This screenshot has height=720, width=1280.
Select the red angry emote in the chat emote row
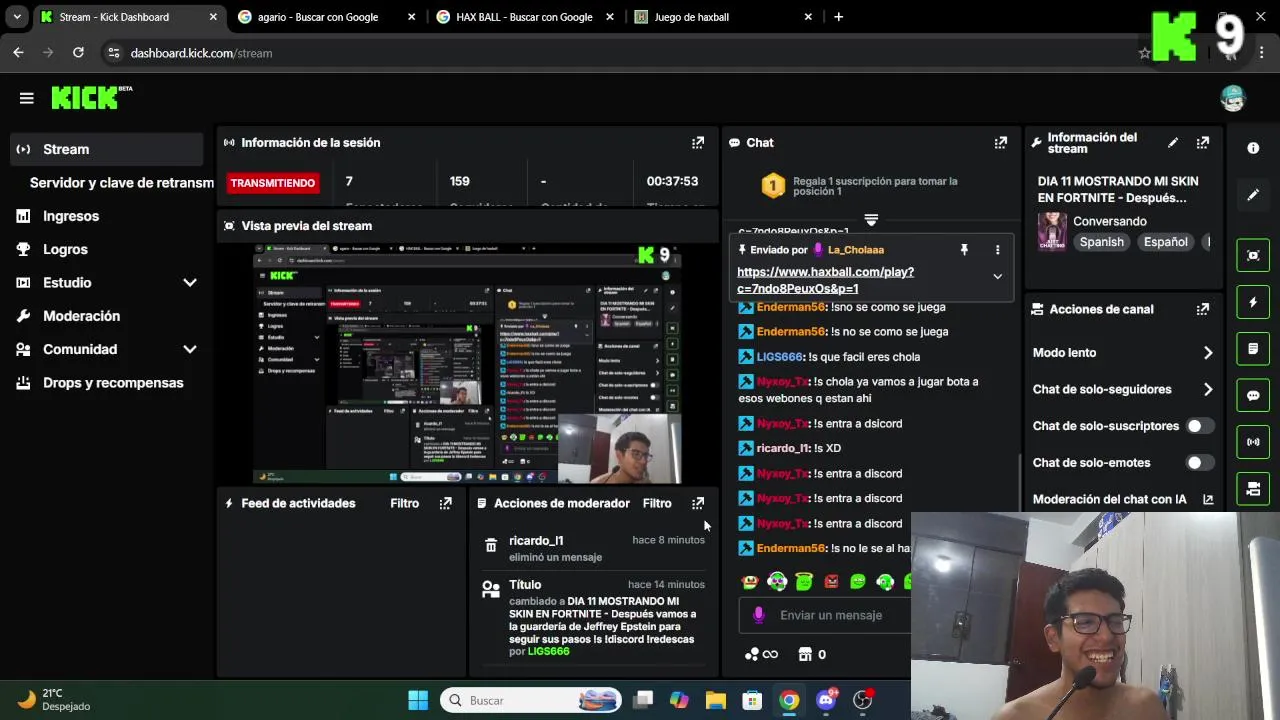pyautogui.click(x=831, y=581)
